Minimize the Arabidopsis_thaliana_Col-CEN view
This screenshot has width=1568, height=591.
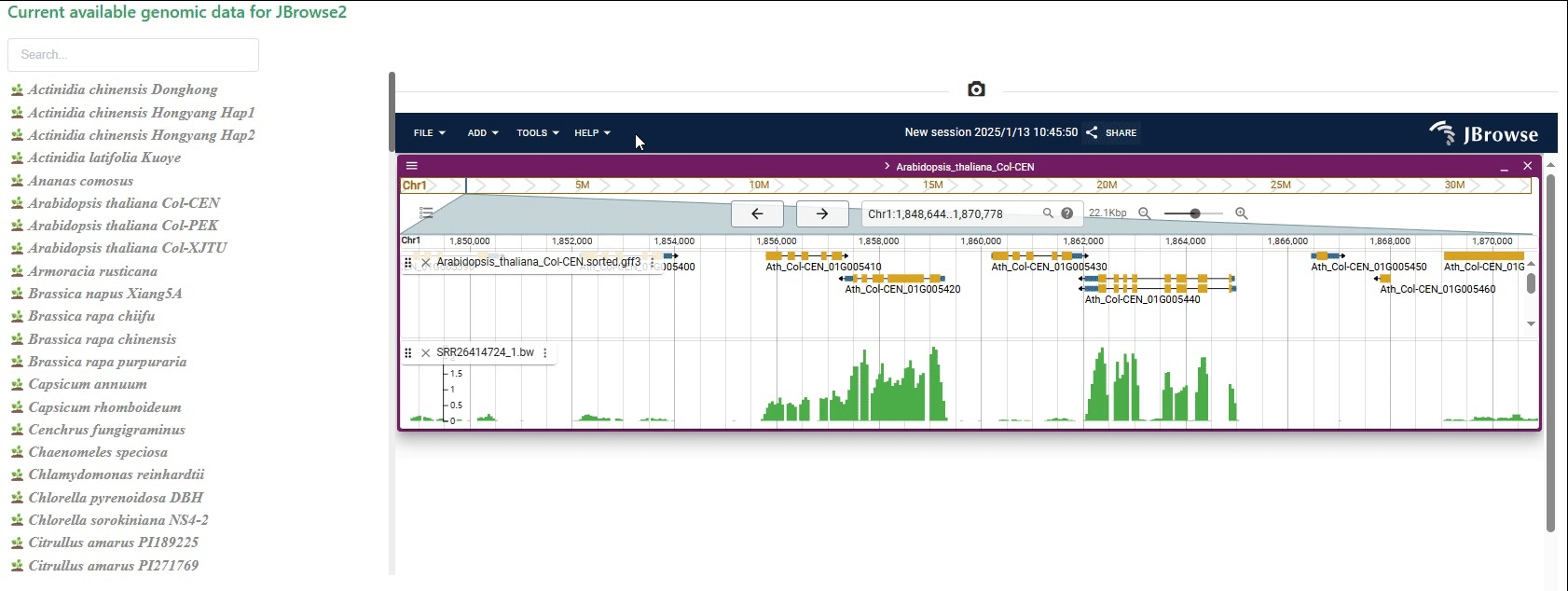[1504, 167]
